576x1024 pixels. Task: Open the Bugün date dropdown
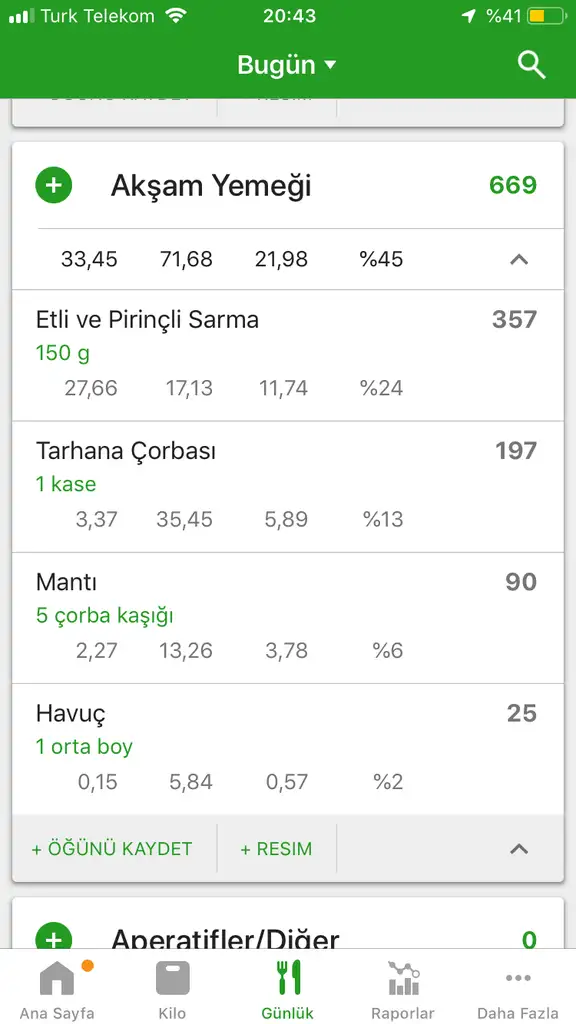click(x=287, y=65)
